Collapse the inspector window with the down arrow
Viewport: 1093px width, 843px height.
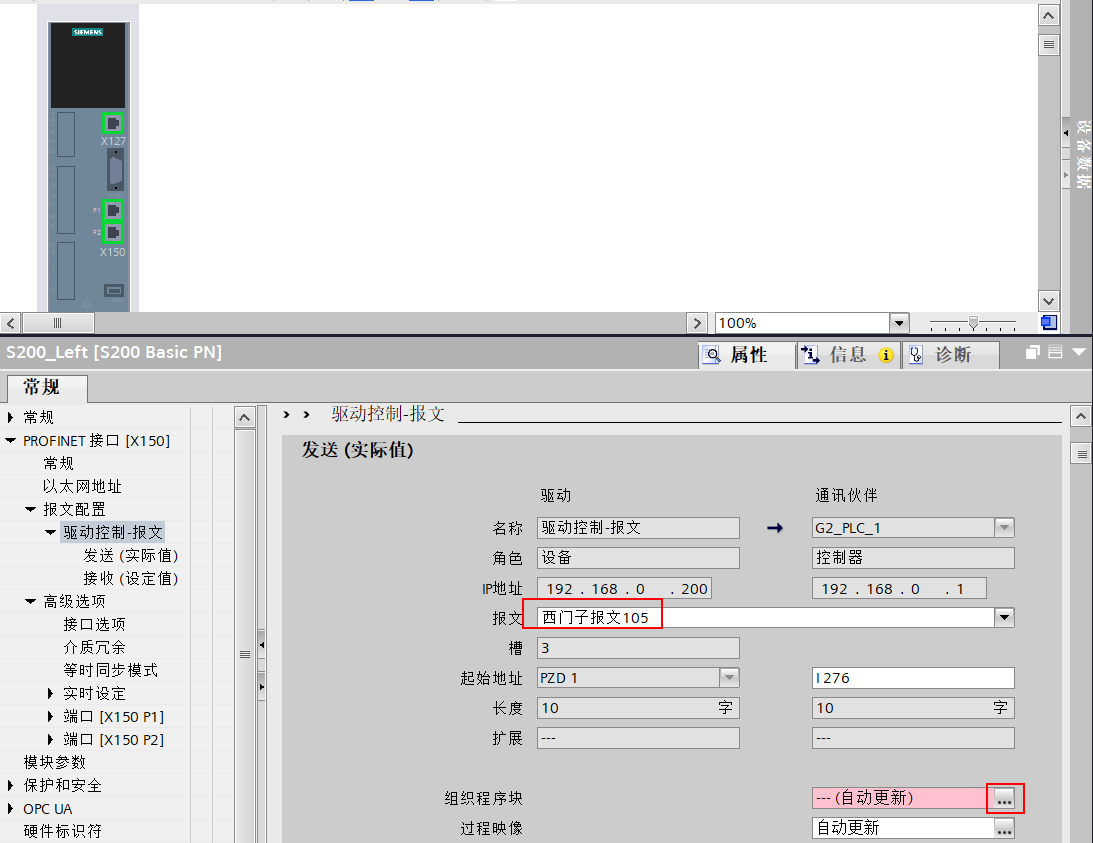[x=1078, y=353]
